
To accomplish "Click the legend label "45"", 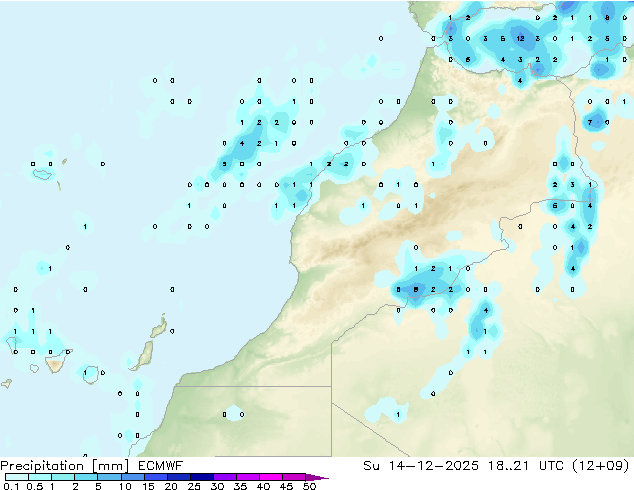I will point(286,486).
